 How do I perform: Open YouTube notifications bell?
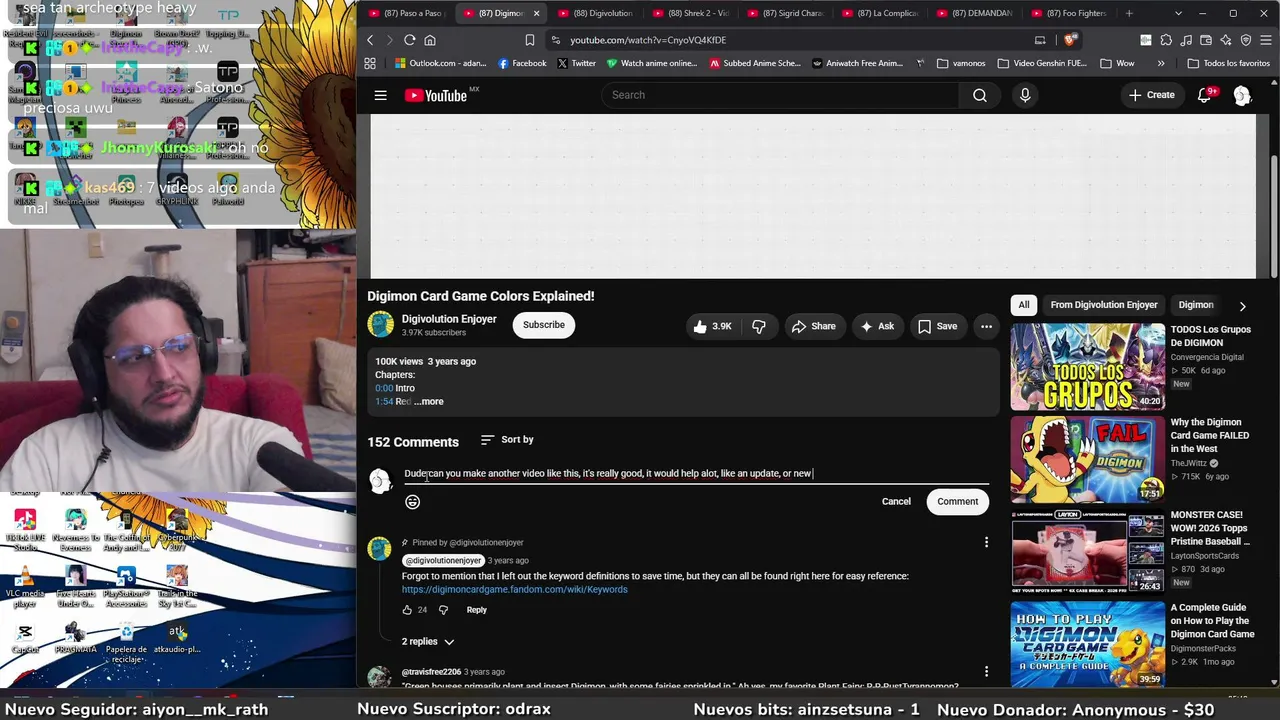(1205, 95)
